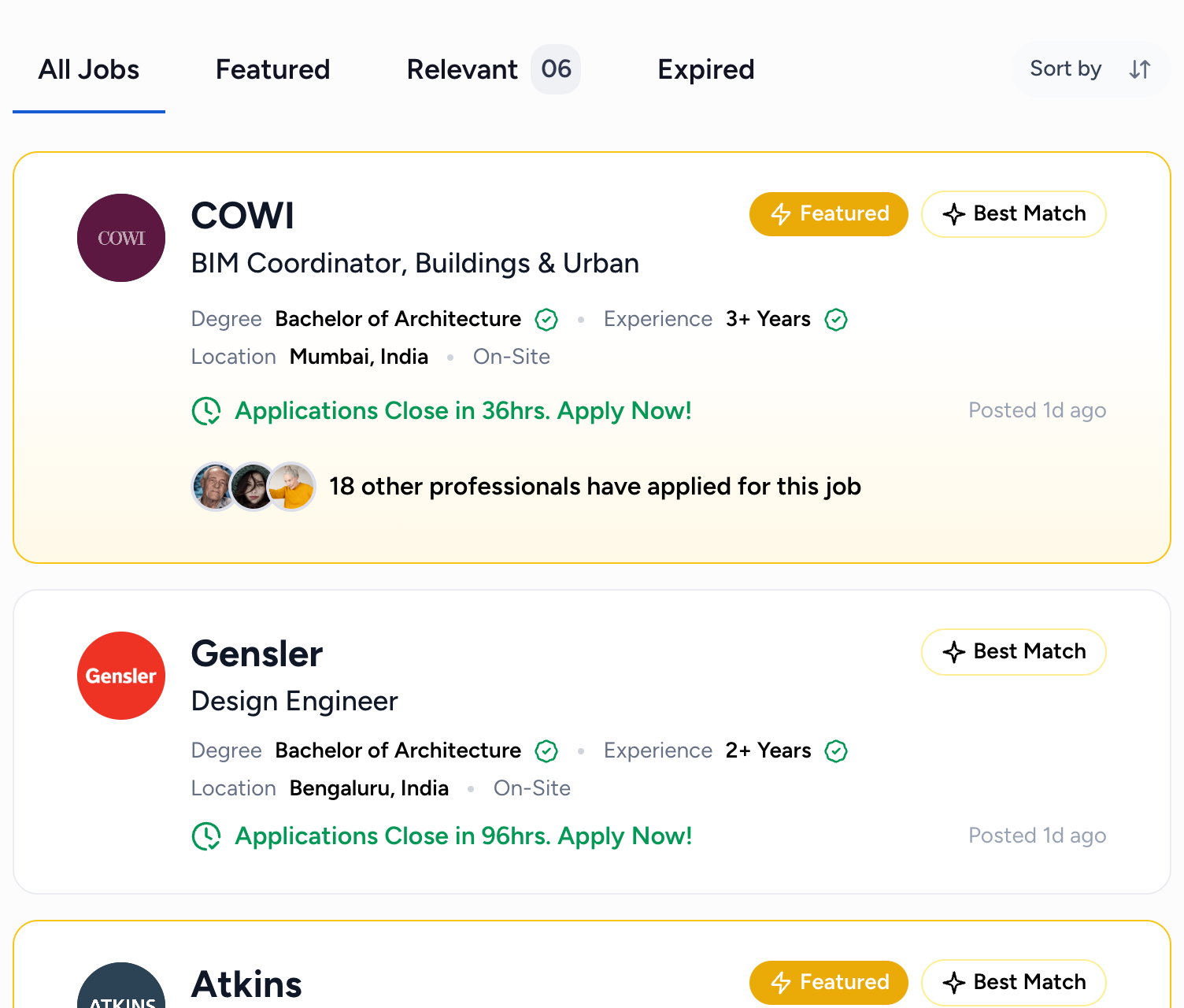The image size is (1184, 1008).
Task: Click Best Match badge on COWI card
Action: pyautogui.click(x=1013, y=213)
